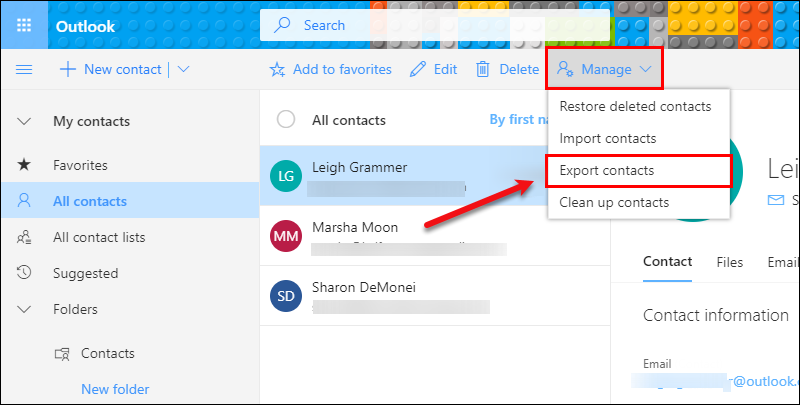Viewport: 800px width, 405px height.
Task: Collapse the navigation pane hamburger icon
Action: (25, 69)
